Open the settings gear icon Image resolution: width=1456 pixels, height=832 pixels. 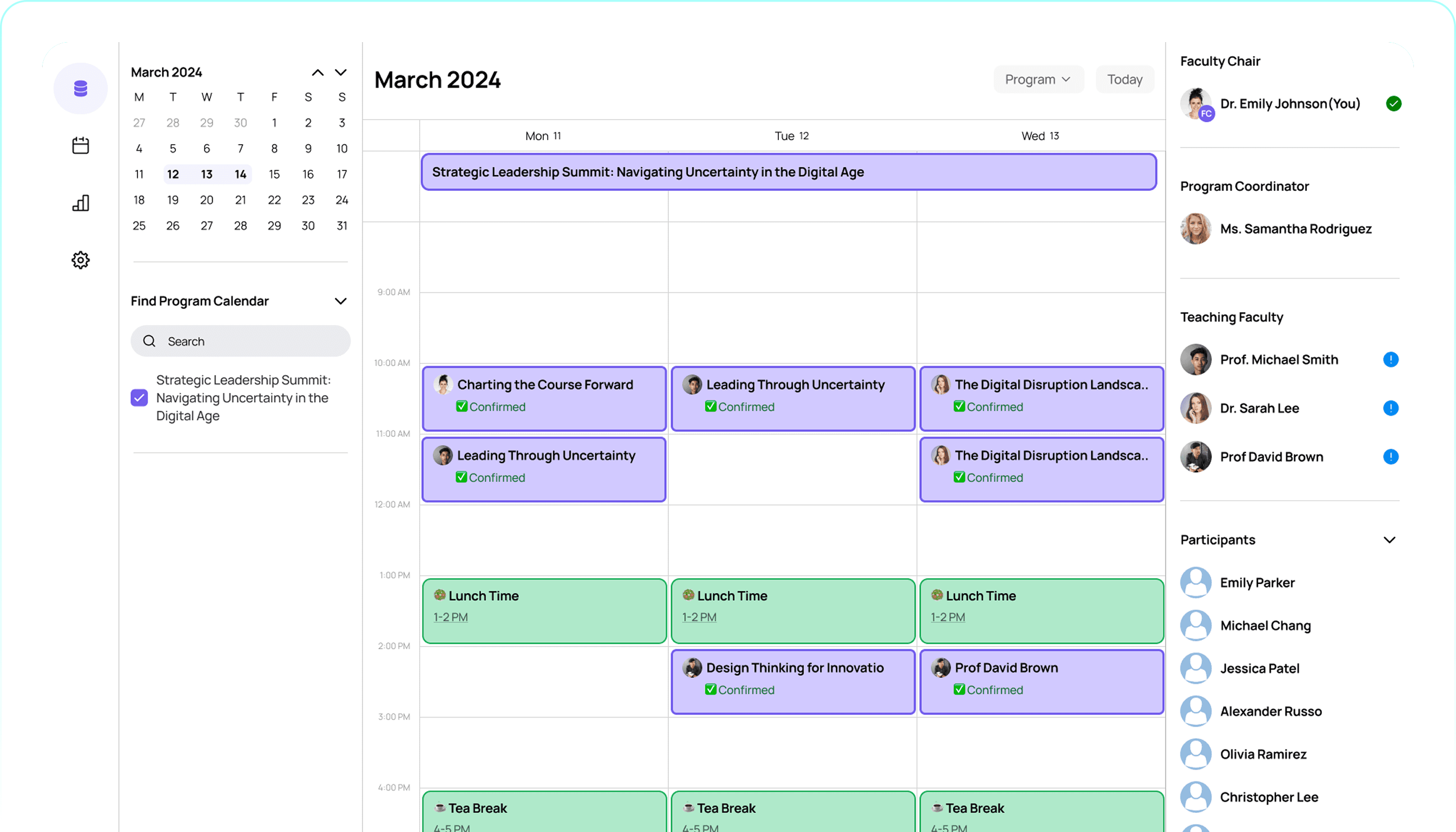80,260
